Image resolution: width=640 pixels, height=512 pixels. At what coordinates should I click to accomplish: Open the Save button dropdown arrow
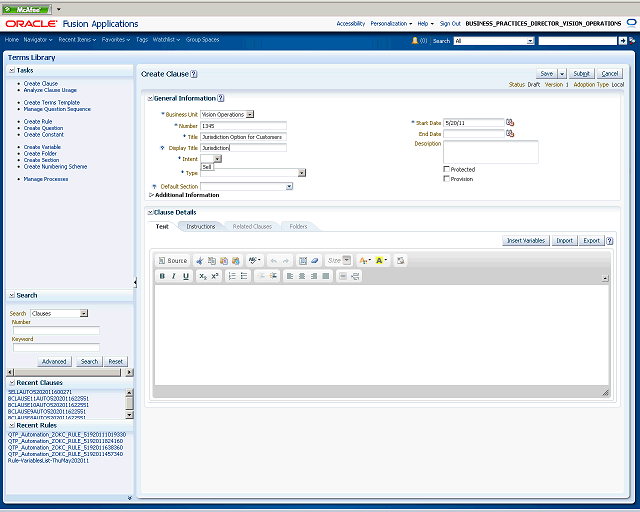point(562,73)
